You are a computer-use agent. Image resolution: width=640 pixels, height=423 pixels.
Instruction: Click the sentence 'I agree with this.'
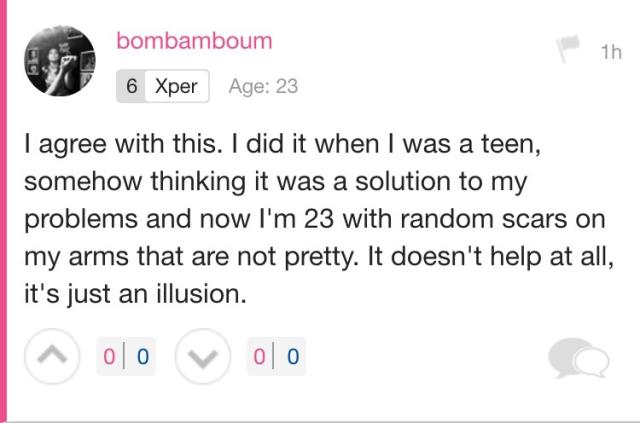124,145
